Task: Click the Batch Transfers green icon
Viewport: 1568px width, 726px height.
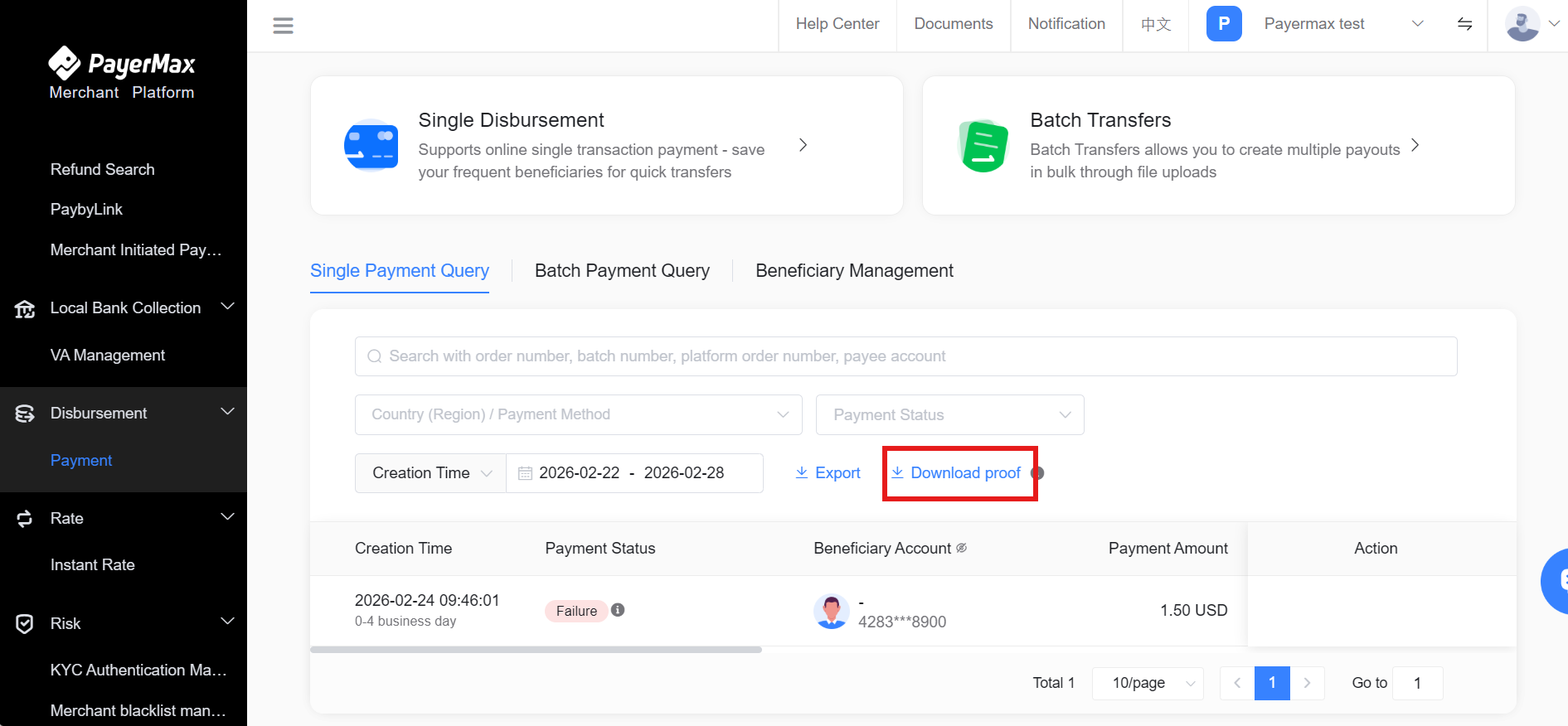Action: click(x=983, y=146)
